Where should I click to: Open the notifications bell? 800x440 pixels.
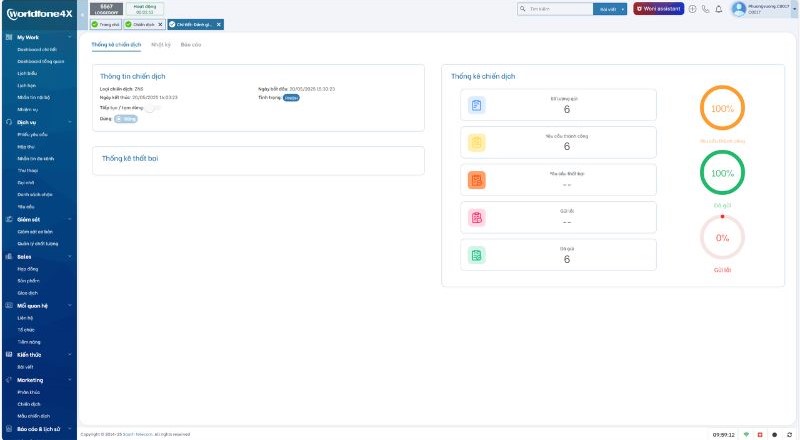pos(719,9)
